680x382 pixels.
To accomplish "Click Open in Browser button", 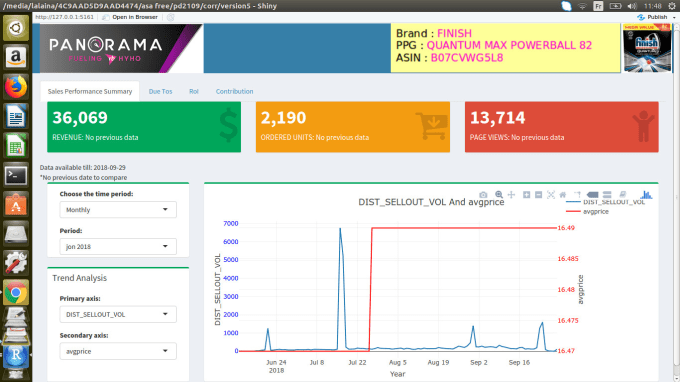I will [130, 17].
